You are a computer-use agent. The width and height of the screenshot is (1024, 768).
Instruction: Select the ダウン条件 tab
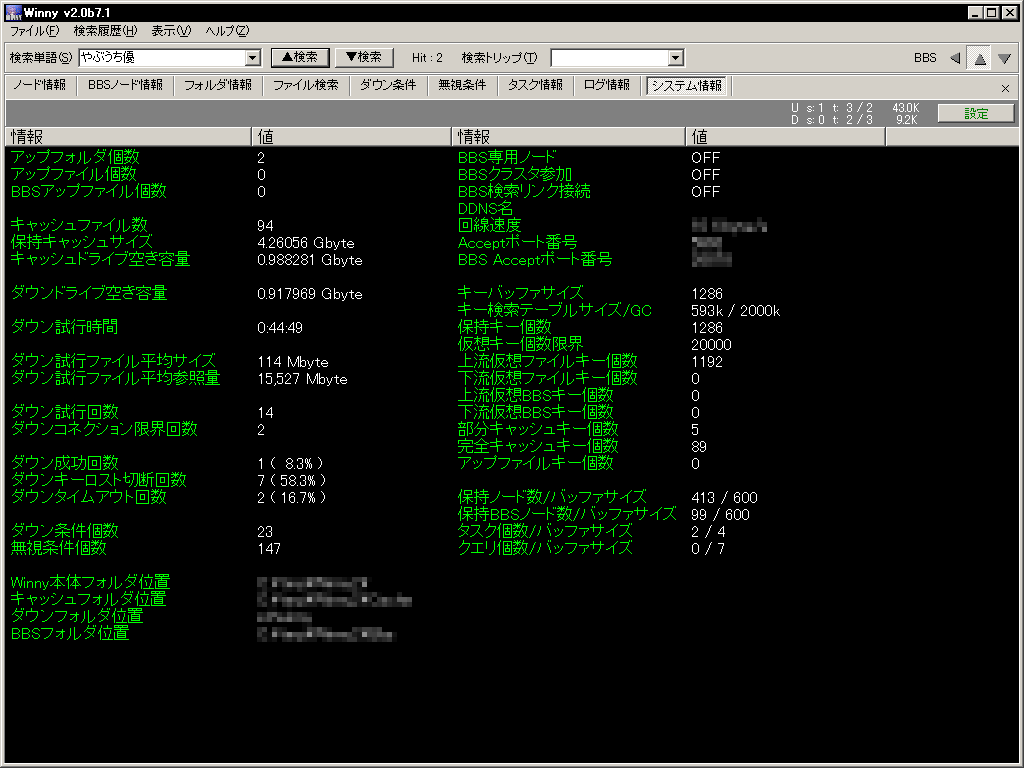388,86
